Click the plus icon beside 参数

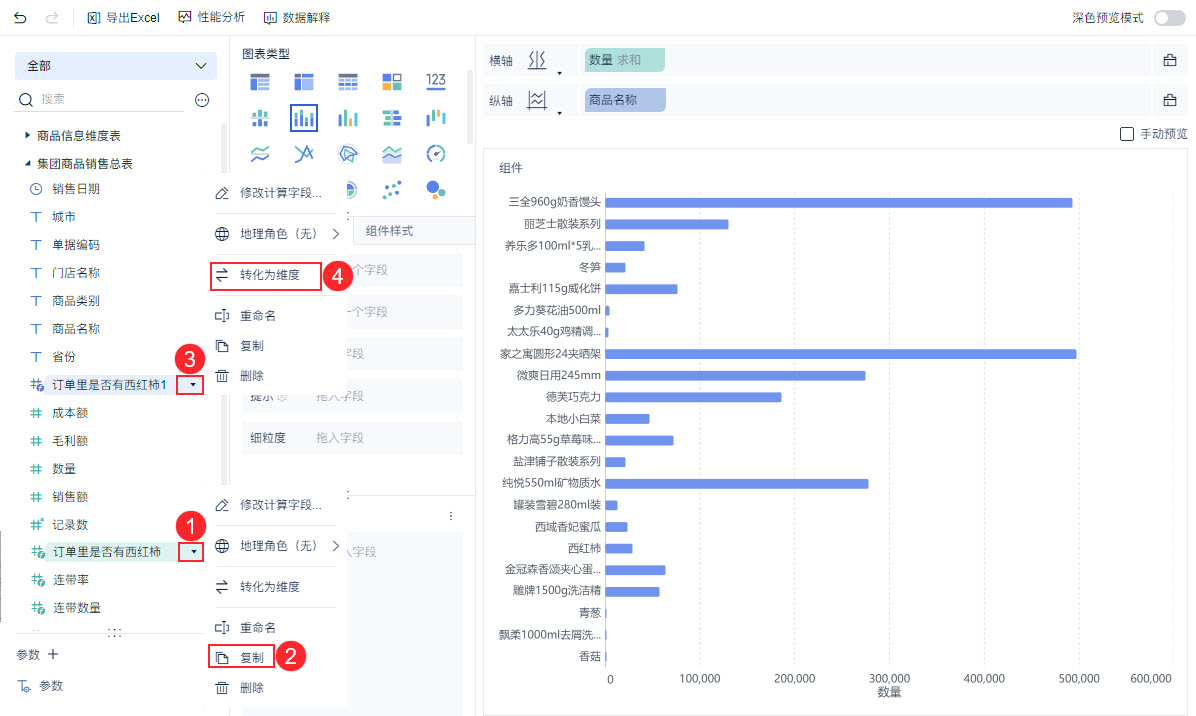click(53, 654)
